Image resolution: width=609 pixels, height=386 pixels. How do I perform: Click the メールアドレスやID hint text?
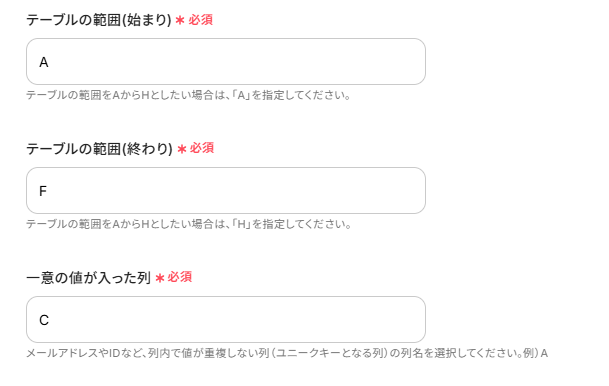pyautogui.click(x=287, y=353)
